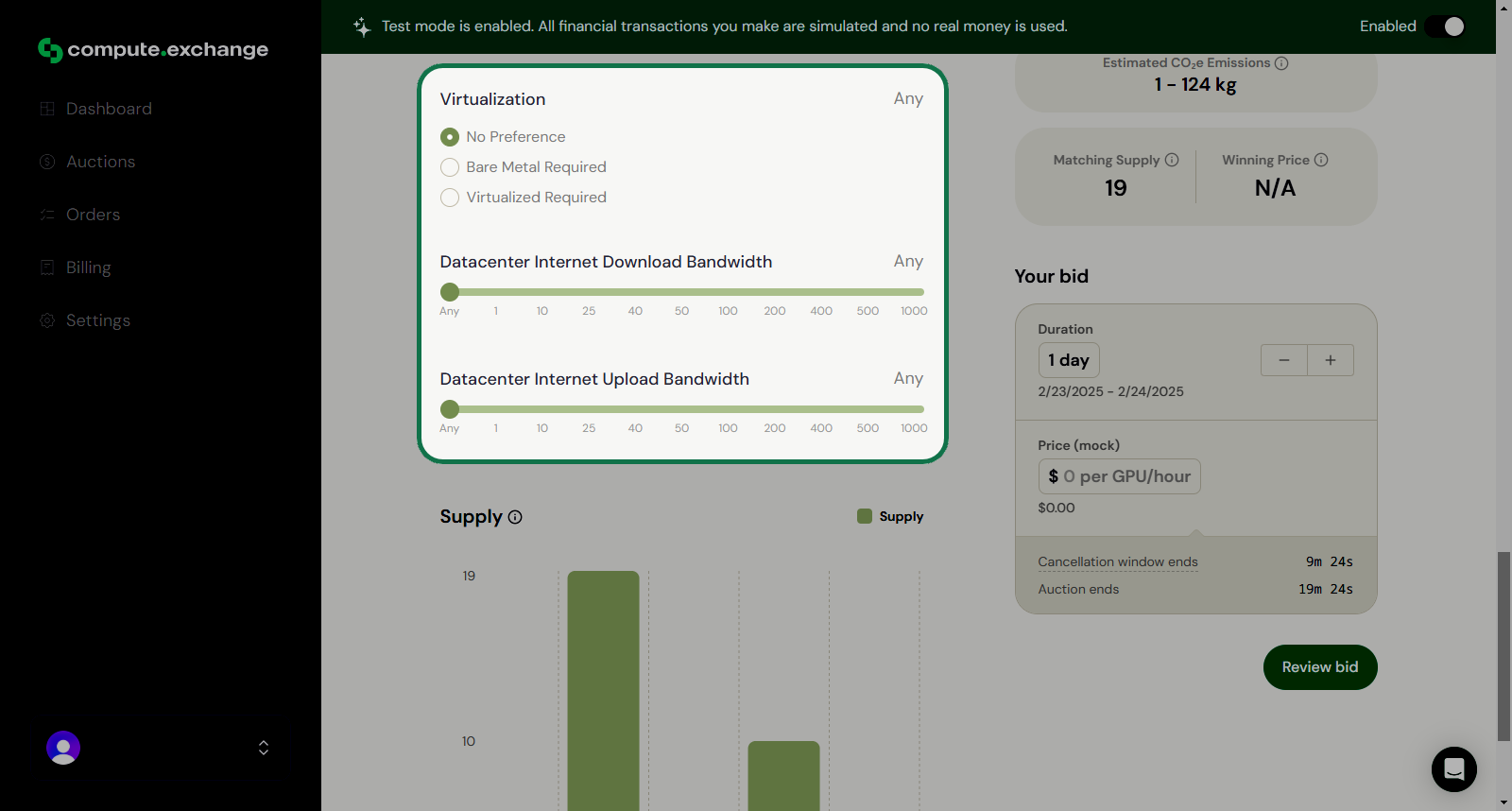Image resolution: width=1512 pixels, height=811 pixels.
Task: Click the test mode sparkle icon
Action: pos(362,26)
